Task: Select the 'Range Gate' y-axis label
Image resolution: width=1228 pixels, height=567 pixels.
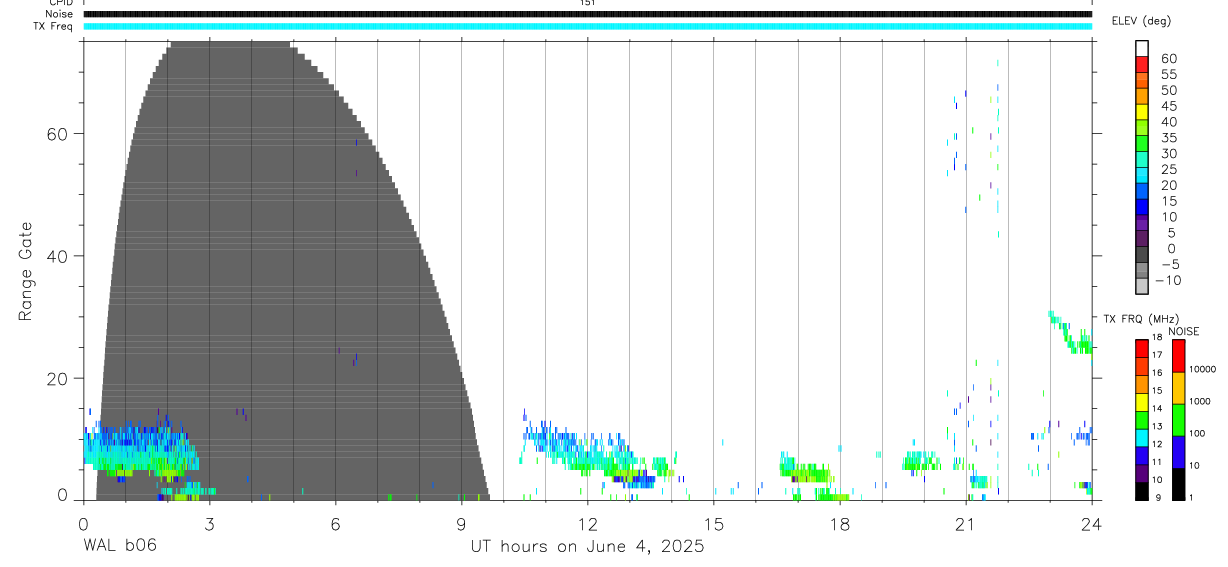Action: (26, 270)
